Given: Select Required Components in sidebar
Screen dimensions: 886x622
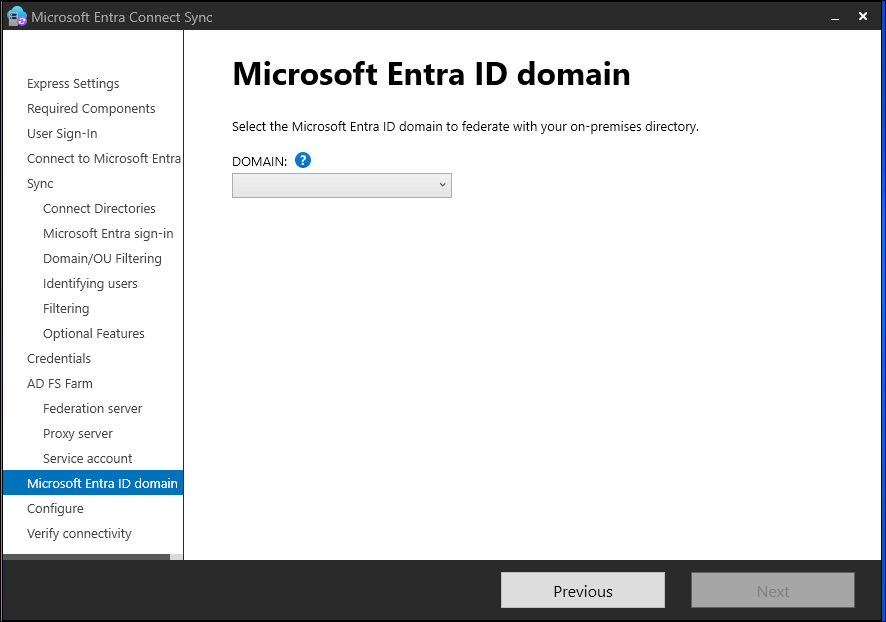Looking at the screenshot, I should tap(91, 109).
